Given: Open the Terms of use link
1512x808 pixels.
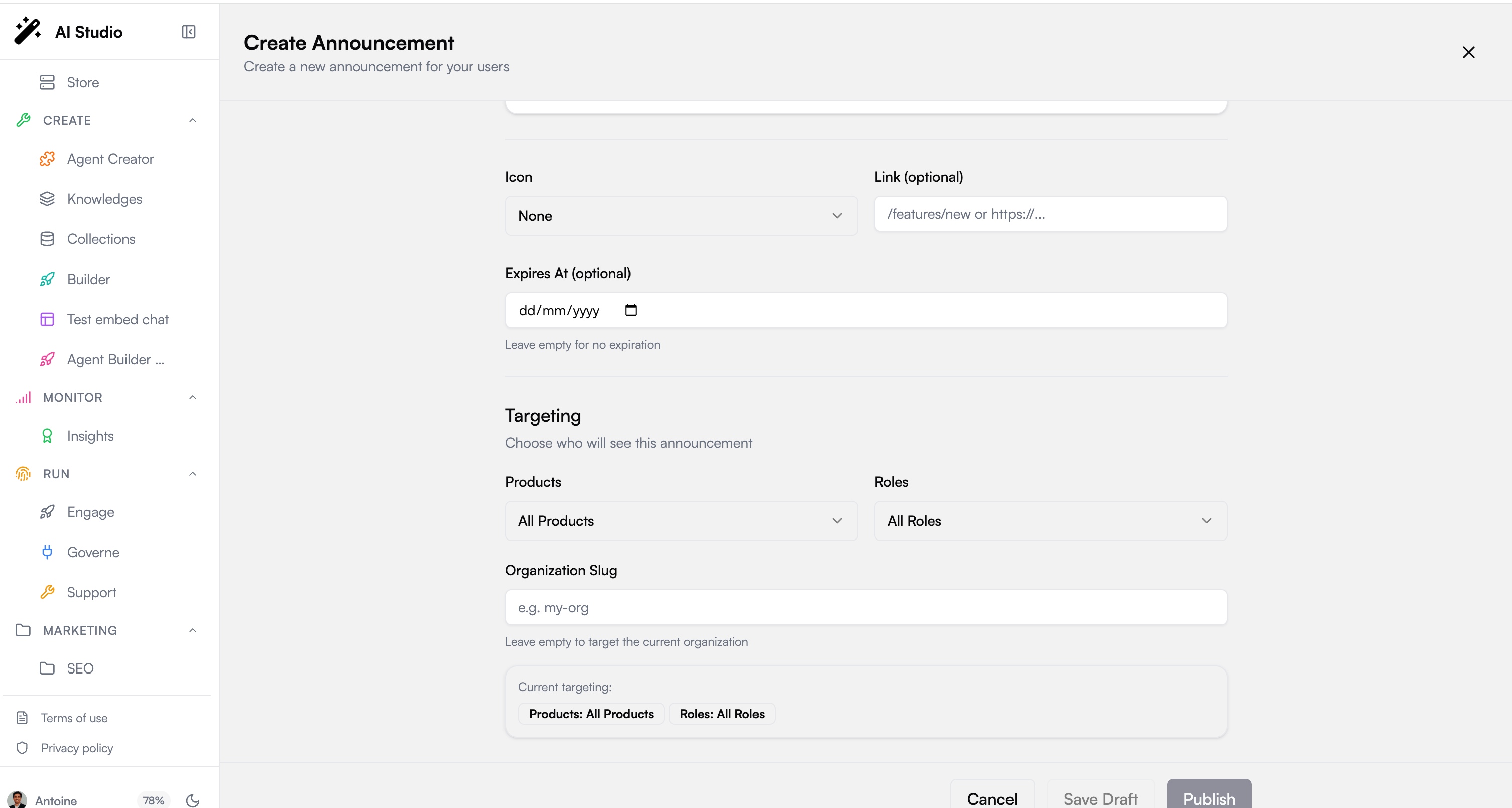Looking at the screenshot, I should (x=74, y=718).
